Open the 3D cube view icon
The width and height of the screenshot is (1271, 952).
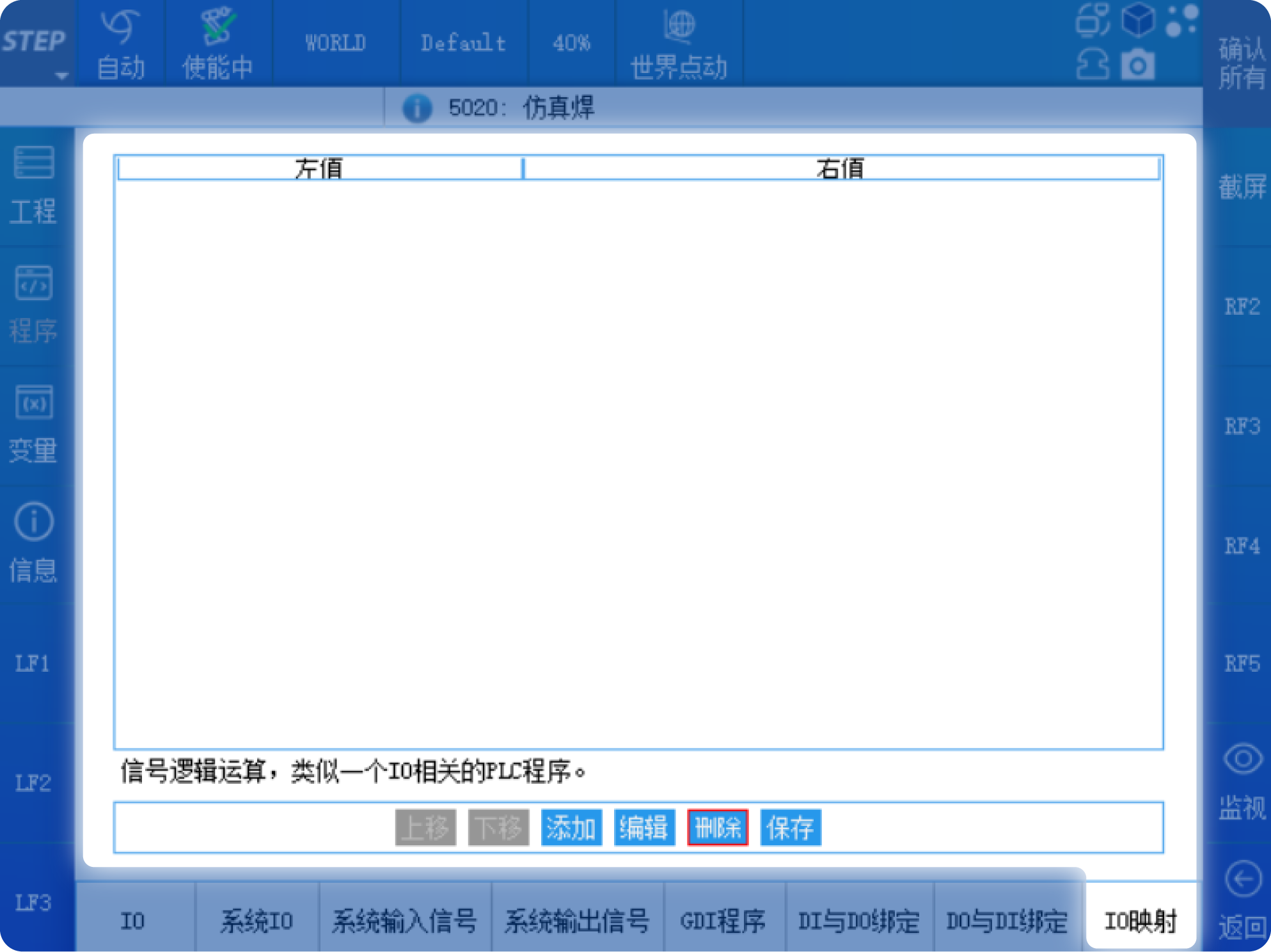[1138, 19]
